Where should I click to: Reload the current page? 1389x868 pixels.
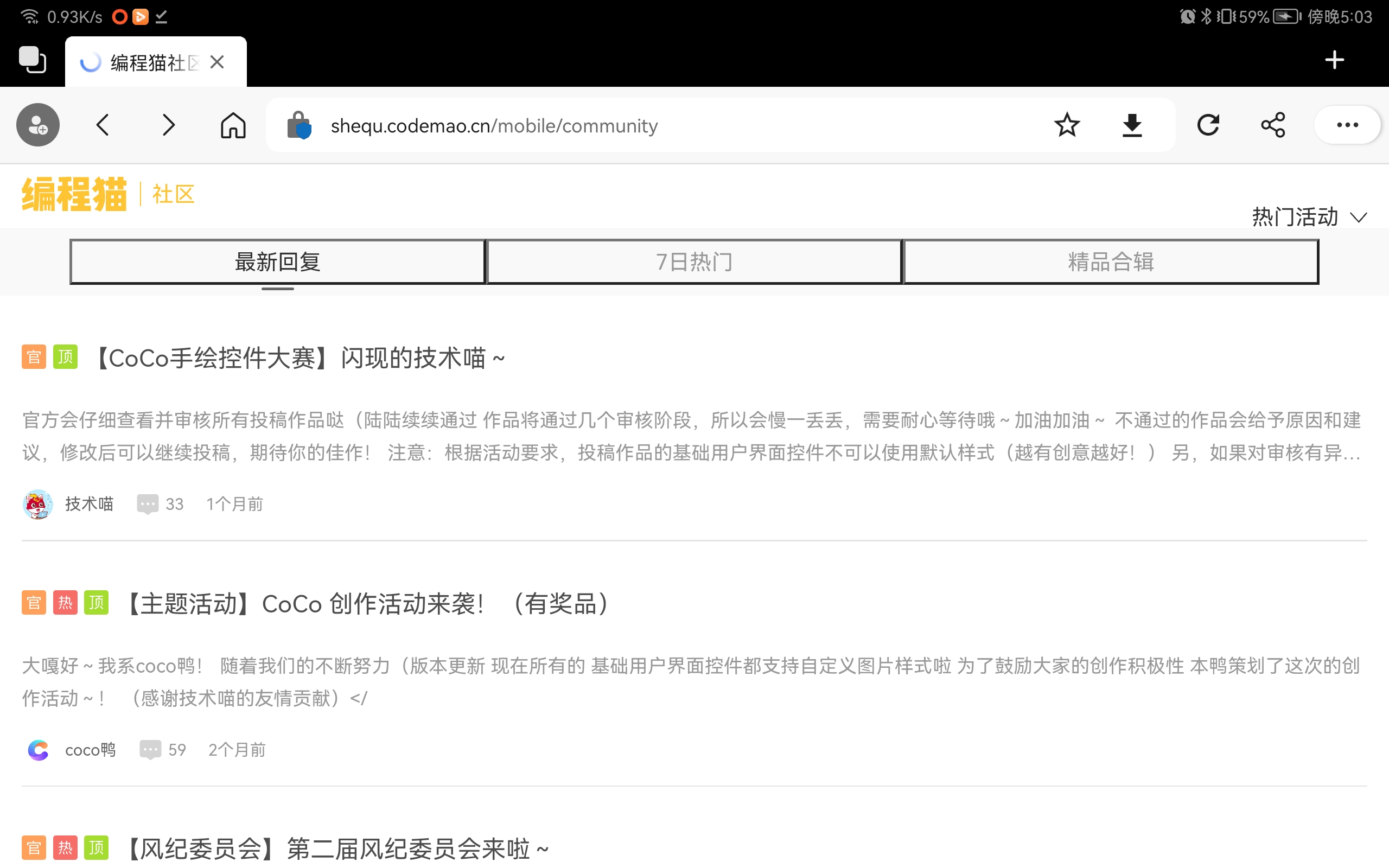(x=1208, y=125)
